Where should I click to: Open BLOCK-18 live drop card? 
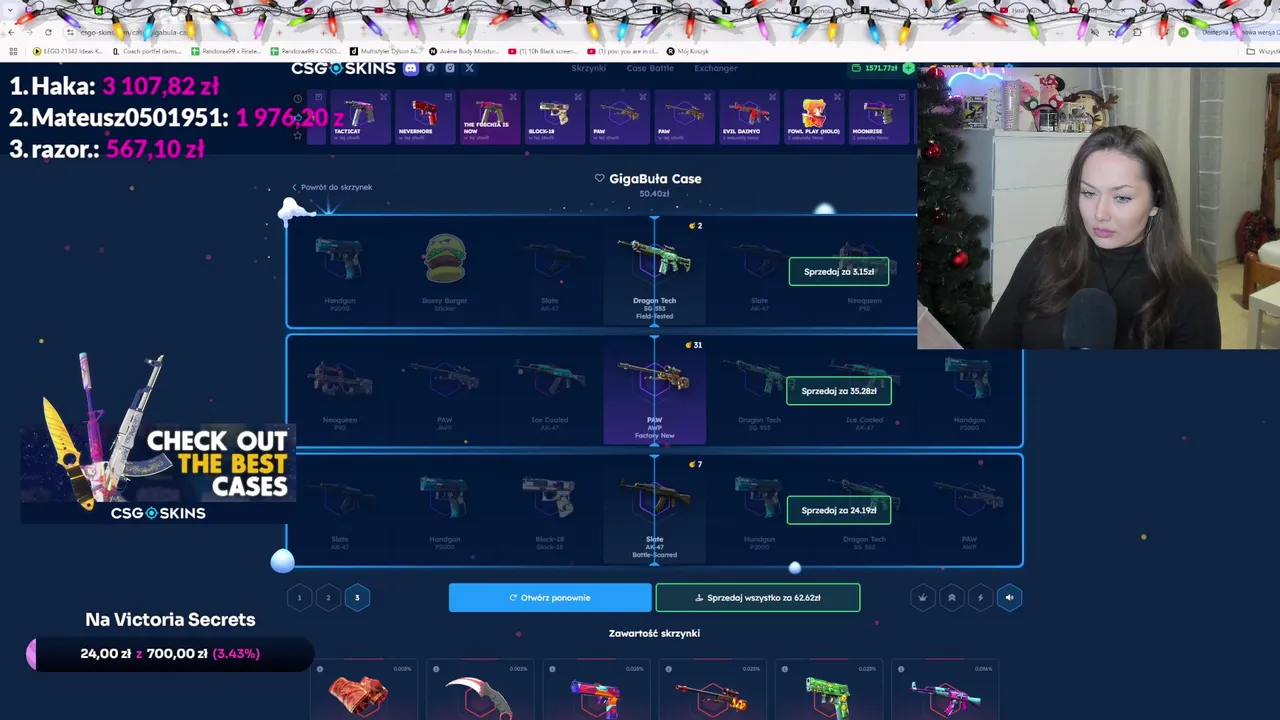tap(555, 117)
